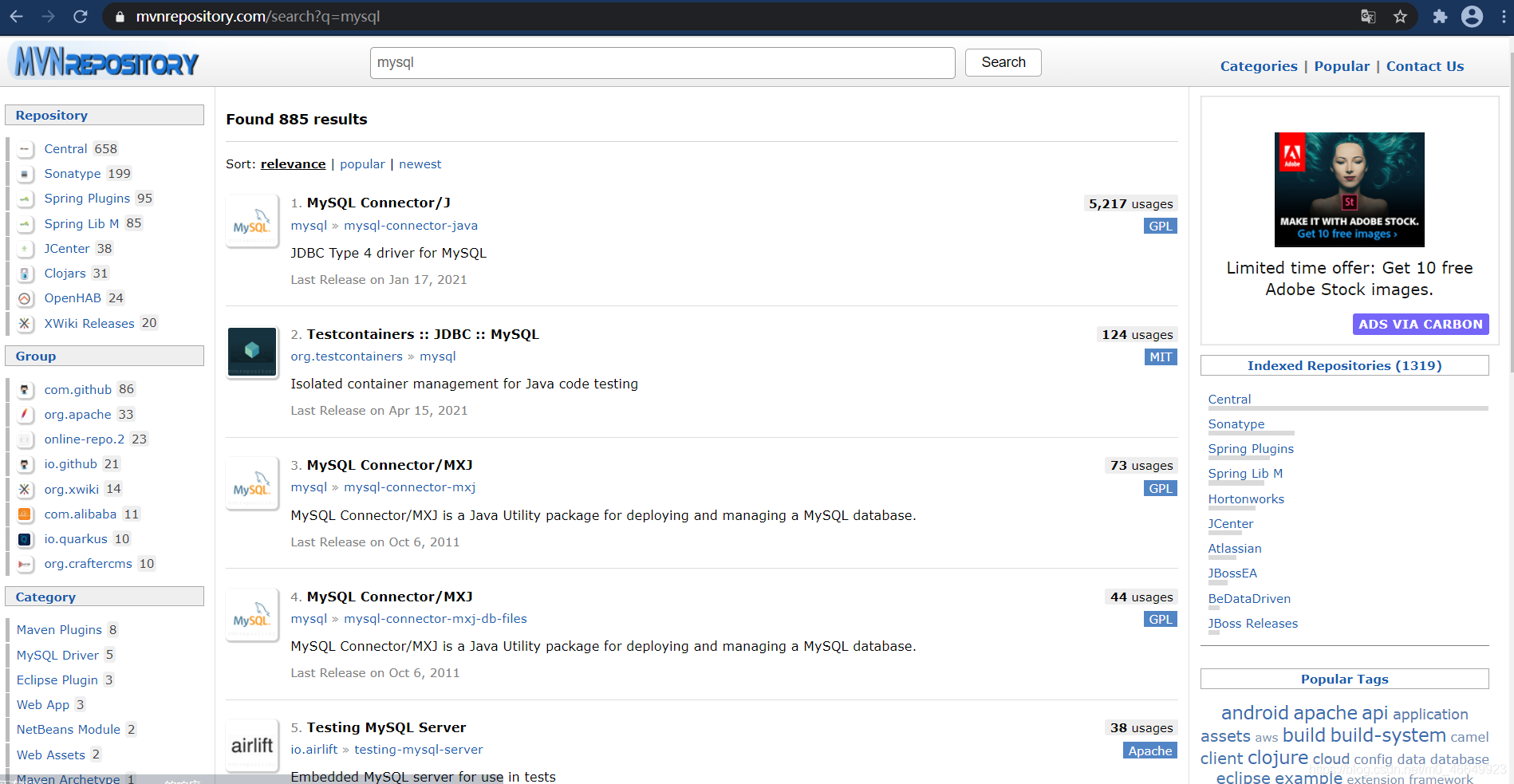Image resolution: width=1514 pixels, height=784 pixels.
Task: Bookmark this page with the star icon
Action: [1400, 16]
